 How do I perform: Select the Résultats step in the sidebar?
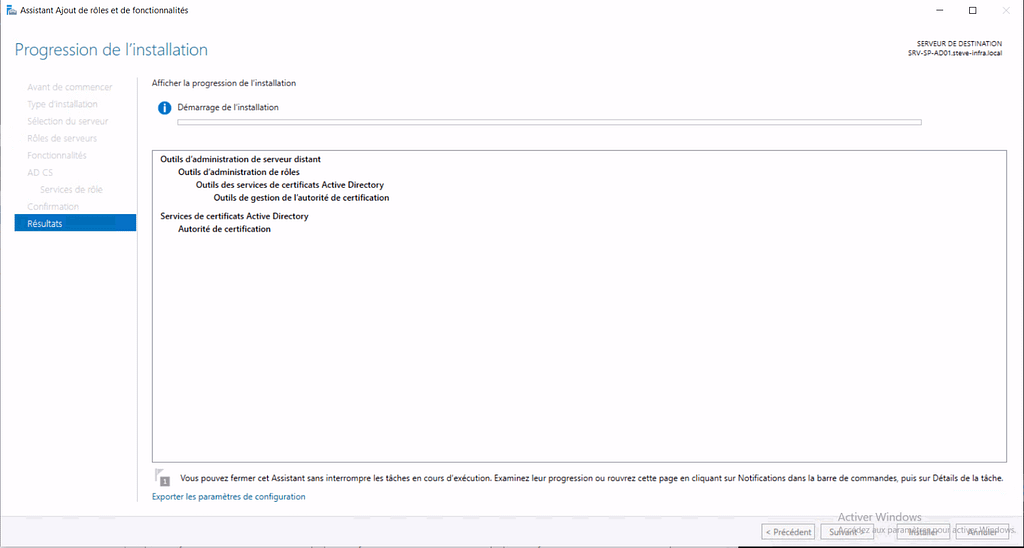(x=75, y=223)
